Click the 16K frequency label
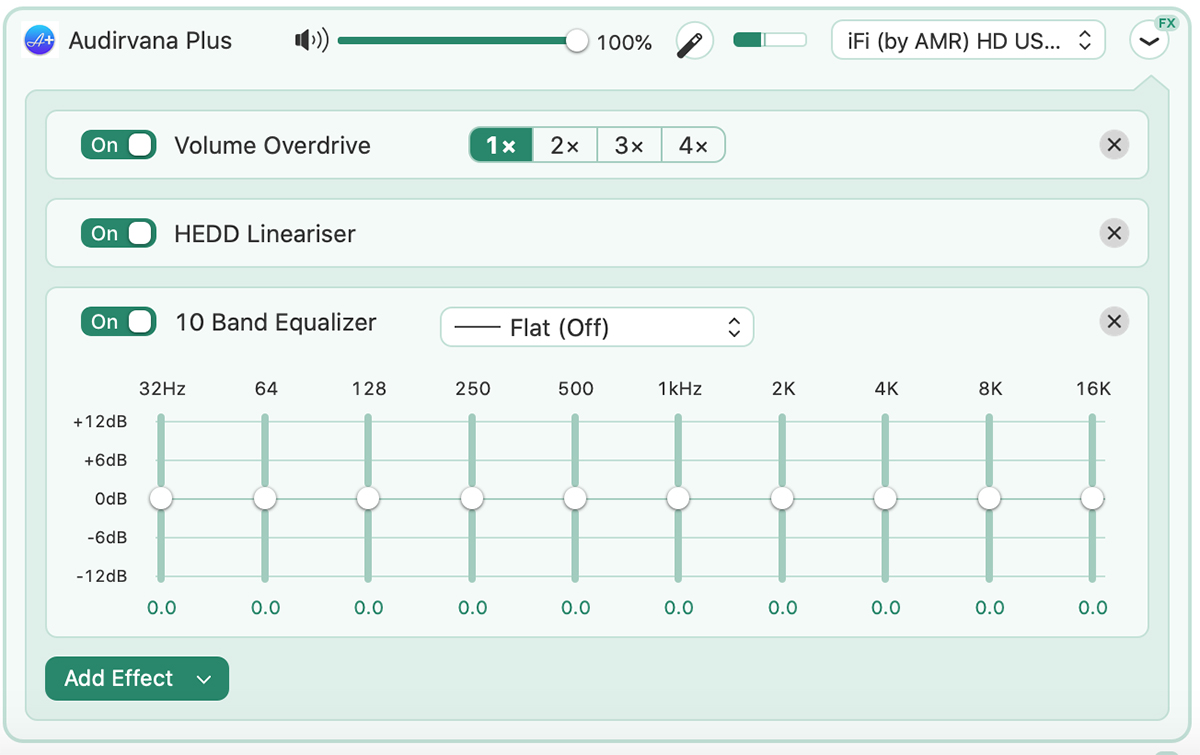1200x755 pixels. (1093, 389)
